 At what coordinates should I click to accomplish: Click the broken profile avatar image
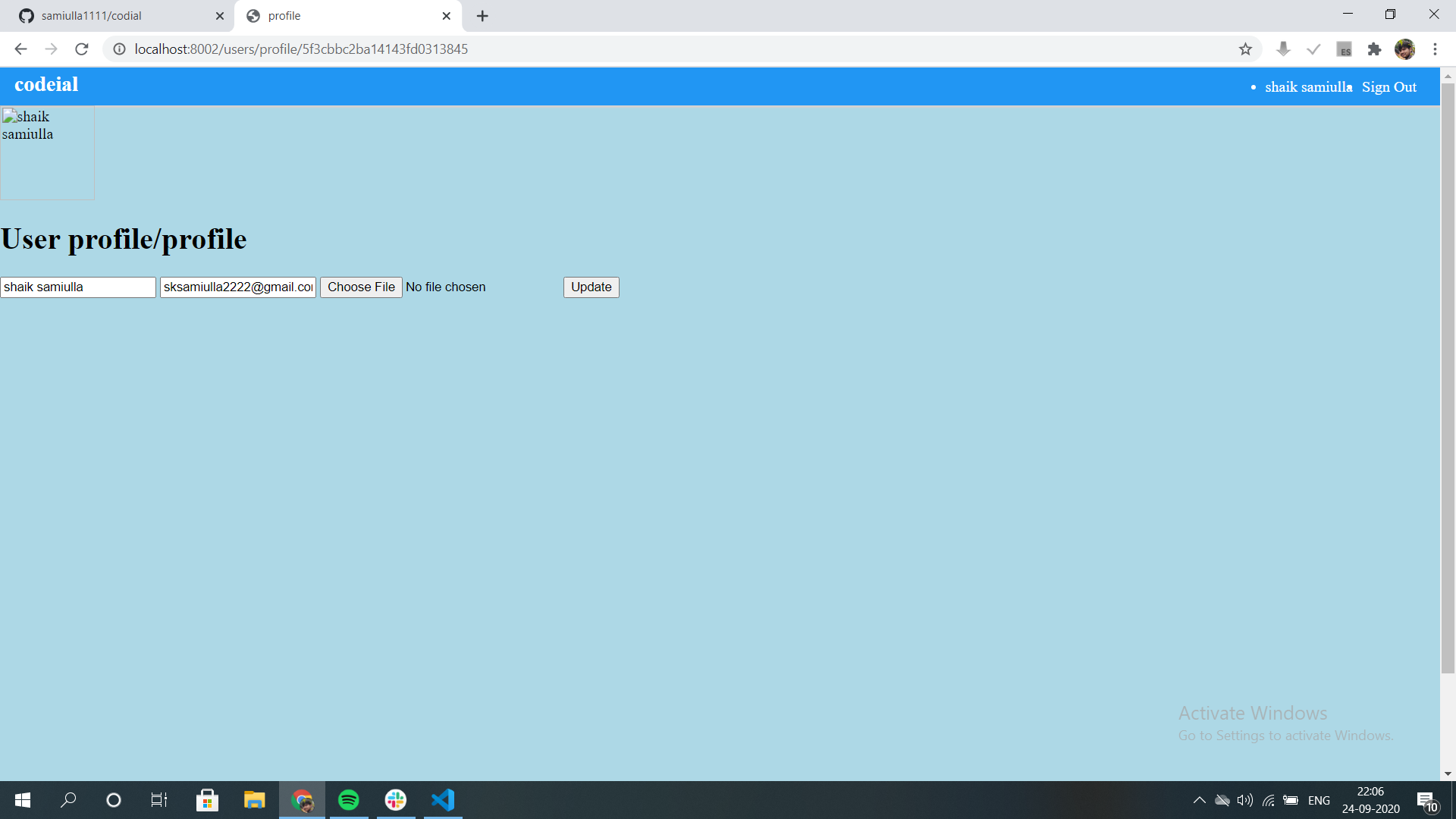pyautogui.click(x=47, y=153)
